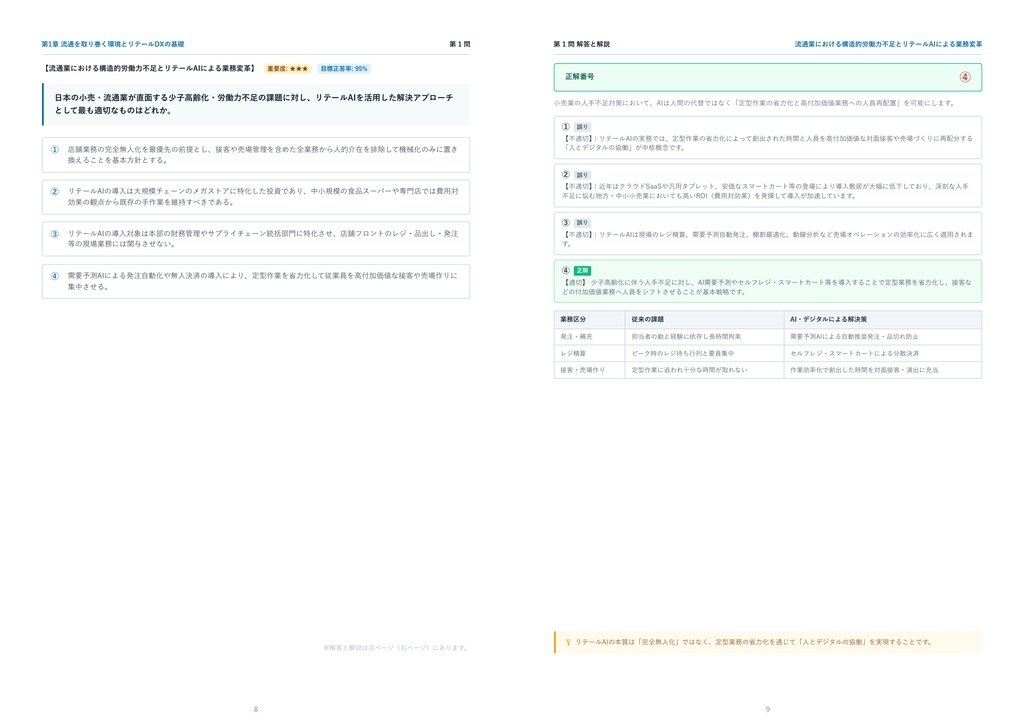This screenshot has width=1024, height=724.
Task: Click the 第 1 問 解答と解説 heading
Action: click(x=581, y=44)
